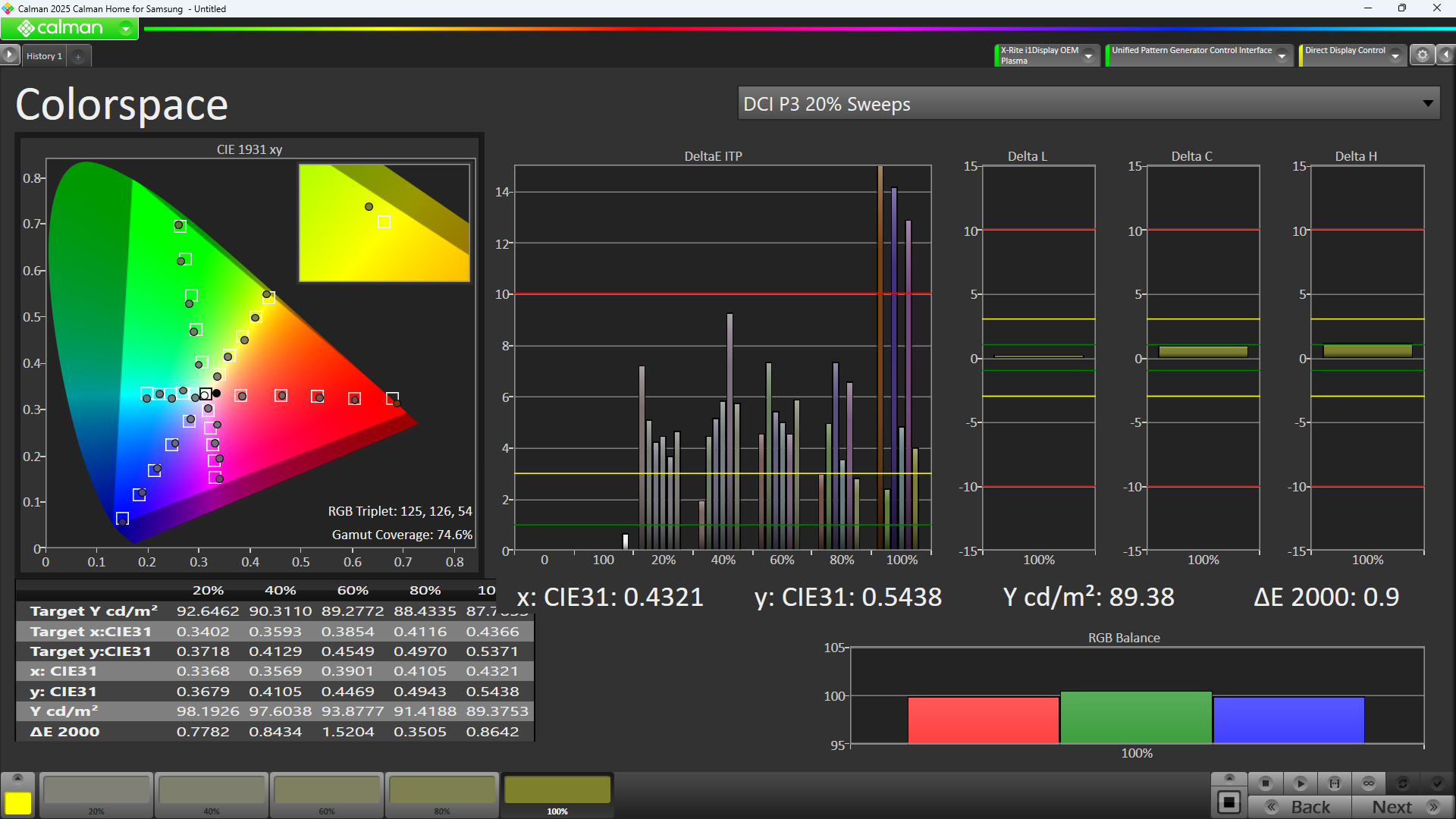The height and width of the screenshot is (819, 1456).
Task: Open the DCI P3 20% Sweeps dropdown
Action: pos(1428,104)
